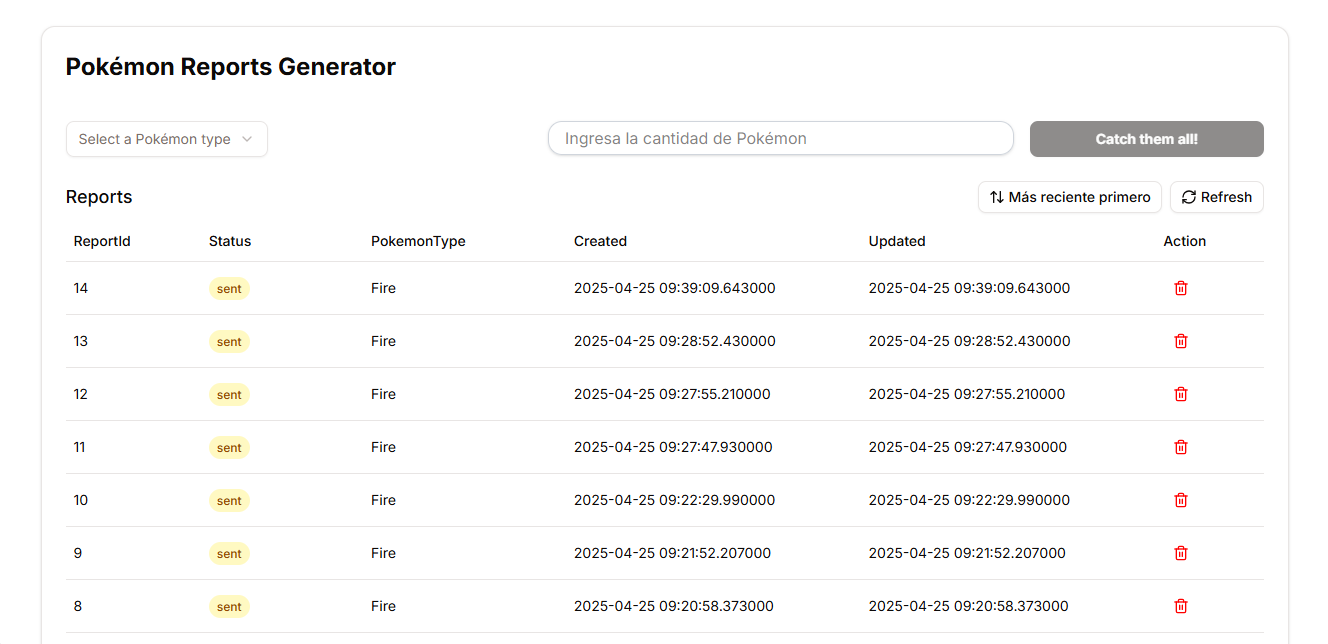Focus the Pokémon quantity input field
The height and width of the screenshot is (644, 1328).
click(780, 139)
